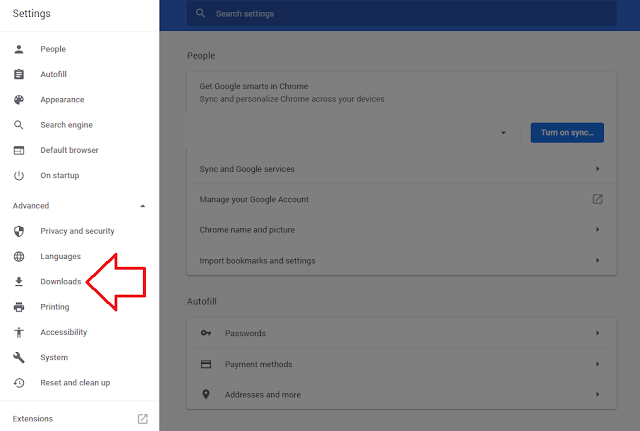The image size is (640, 431).
Task: Click the Search engine magnifier icon
Action: point(18,125)
